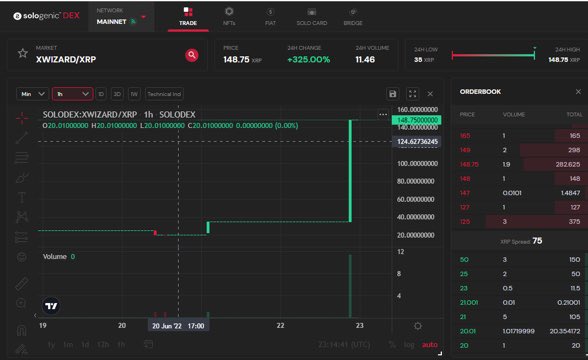
Task: Close the Orderbook panel
Action: [x=578, y=92]
